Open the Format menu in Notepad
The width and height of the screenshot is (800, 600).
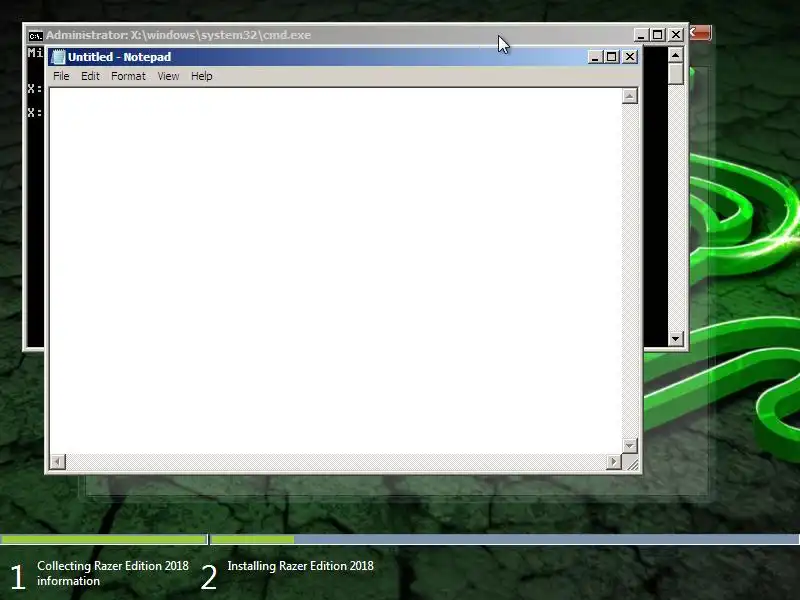pos(129,76)
